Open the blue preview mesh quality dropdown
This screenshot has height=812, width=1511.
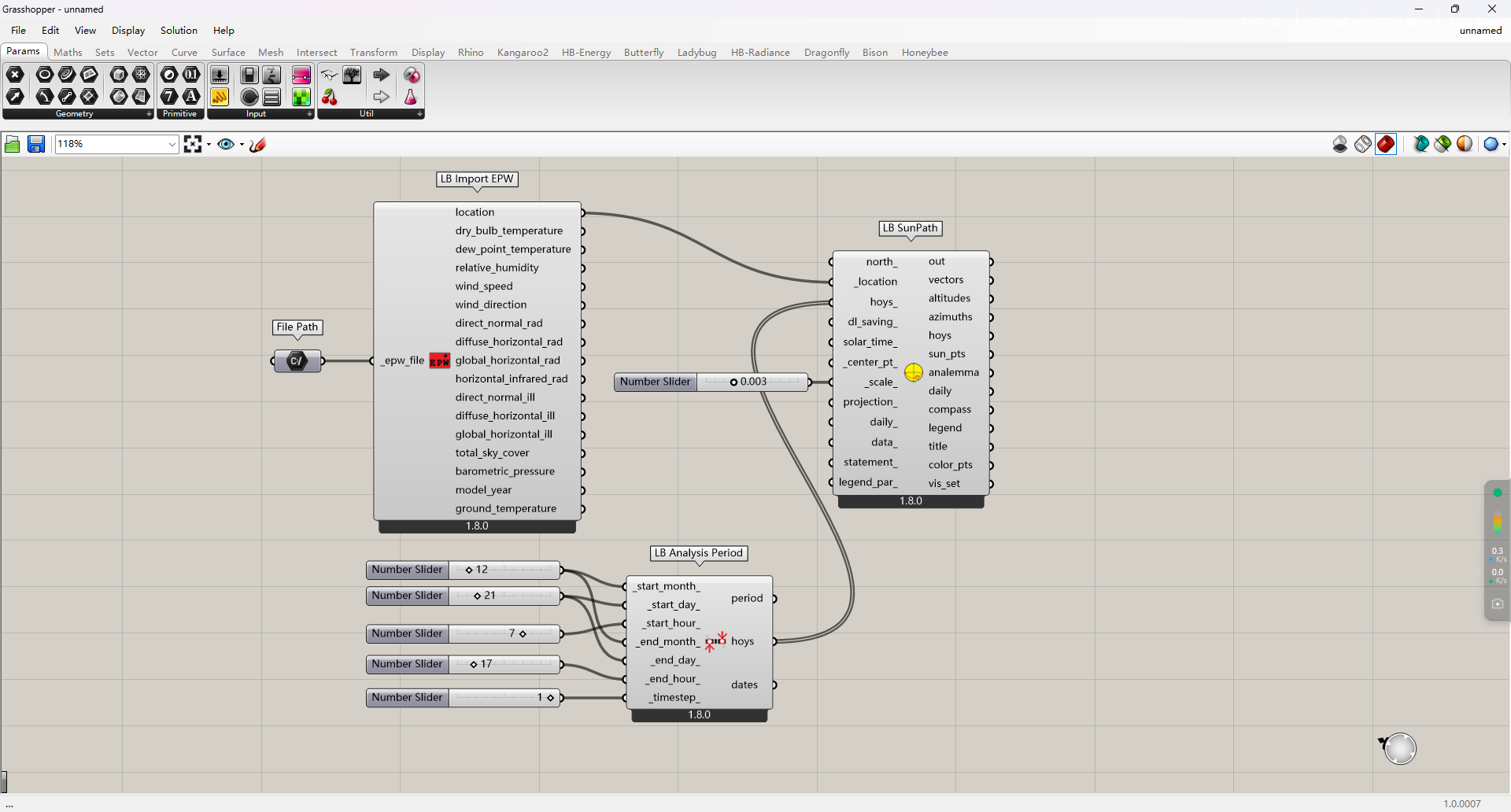coord(1494,144)
